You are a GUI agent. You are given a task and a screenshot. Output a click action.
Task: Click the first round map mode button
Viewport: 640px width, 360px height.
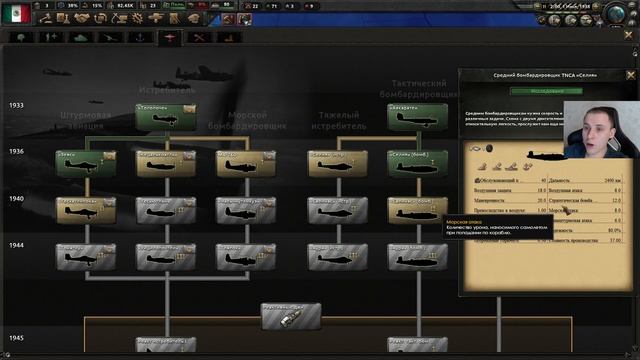pyautogui.click(x=555, y=20)
